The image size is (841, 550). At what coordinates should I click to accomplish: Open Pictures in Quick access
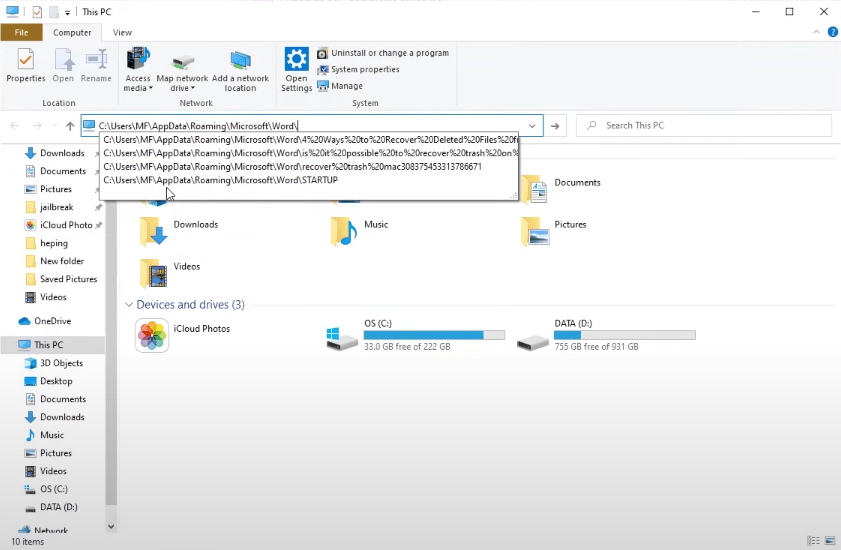pos(56,189)
